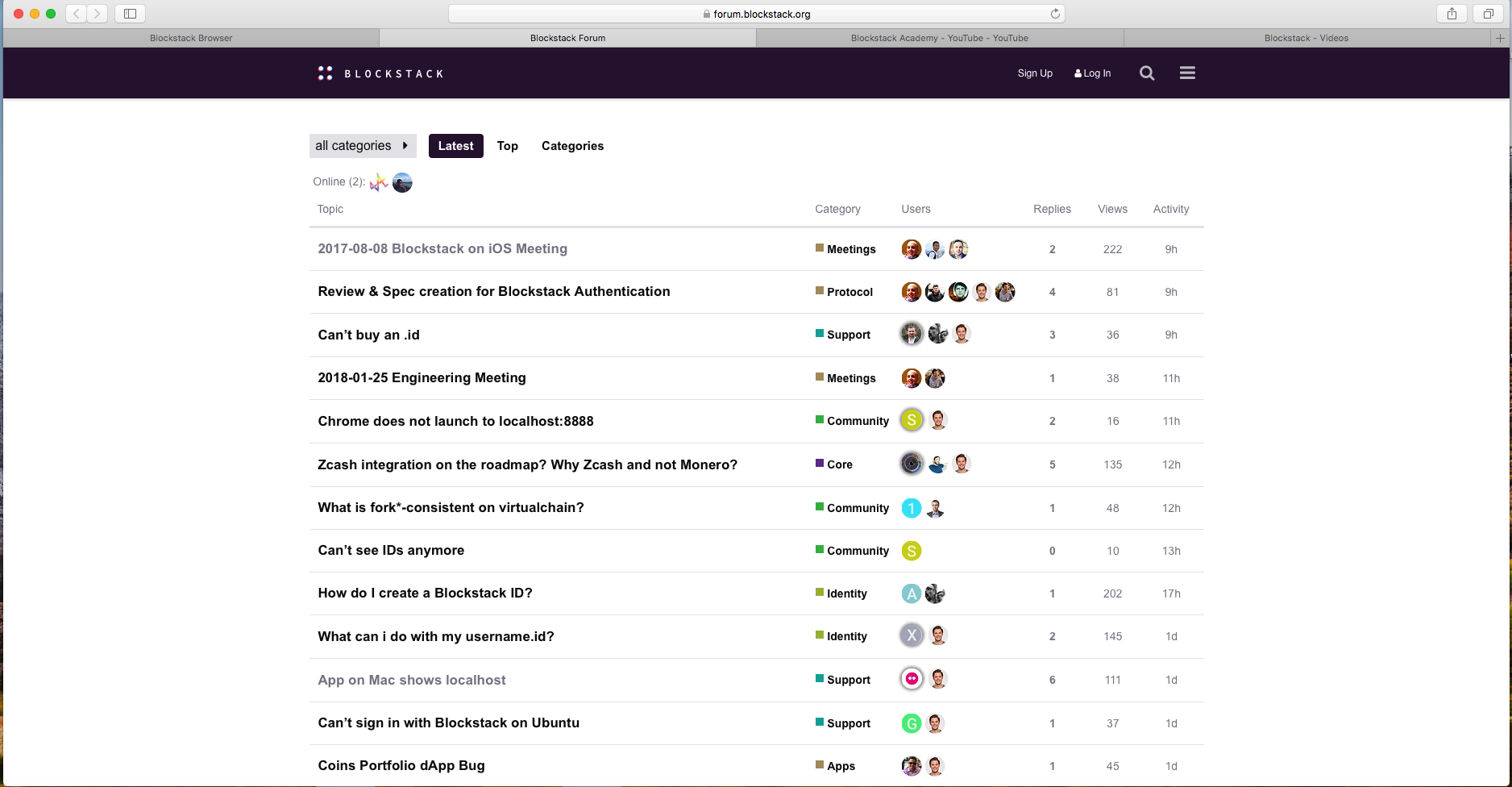The height and width of the screenshot is (787, 1512).
Task: Click Community category on Can't see IDs row
Action: coord(852,551)
